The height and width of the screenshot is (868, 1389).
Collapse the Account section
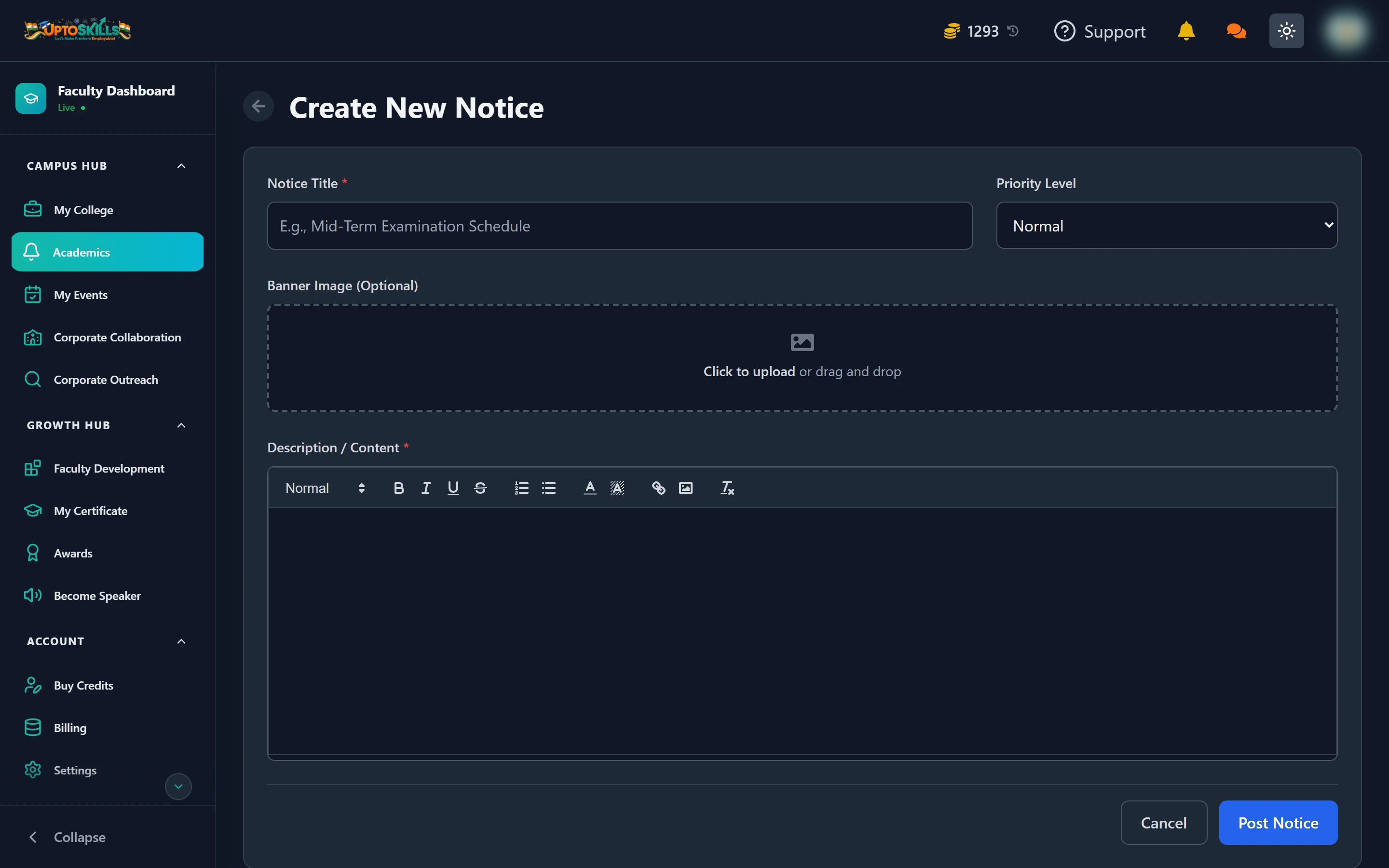click(x=181, y=641)
